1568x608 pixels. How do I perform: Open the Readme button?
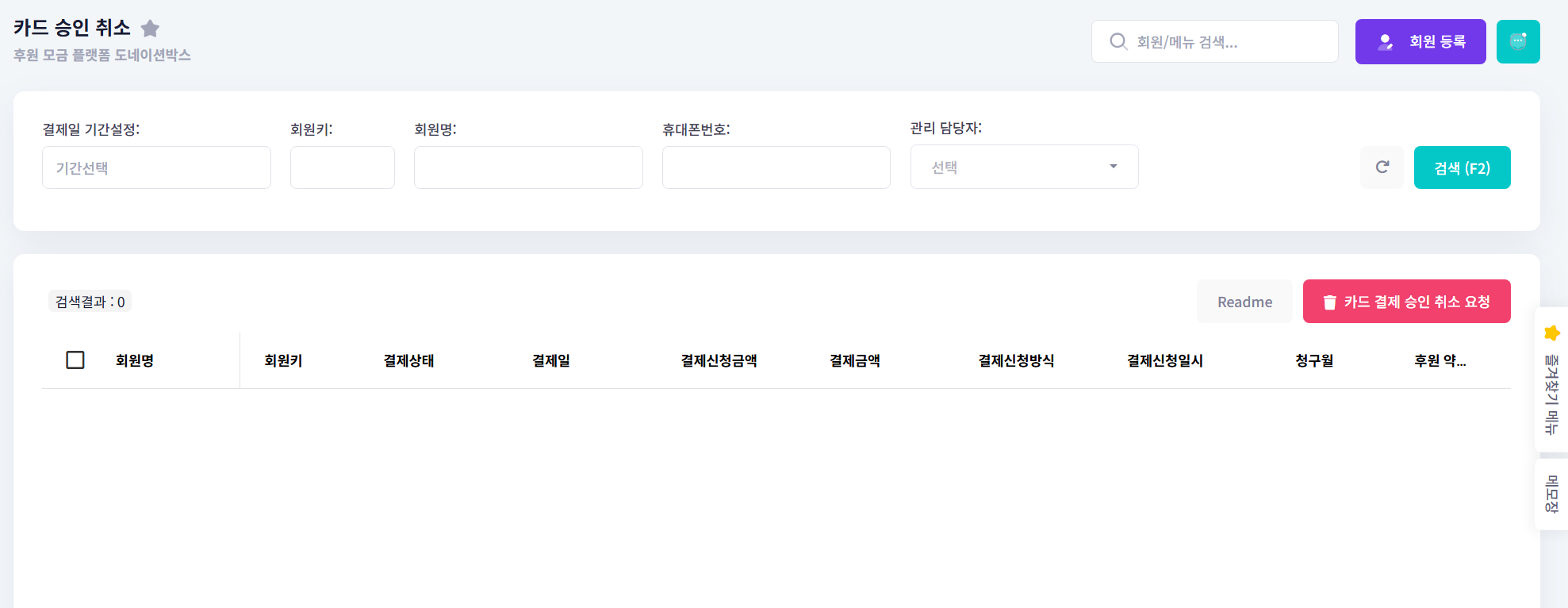[x=1244, y=302]
